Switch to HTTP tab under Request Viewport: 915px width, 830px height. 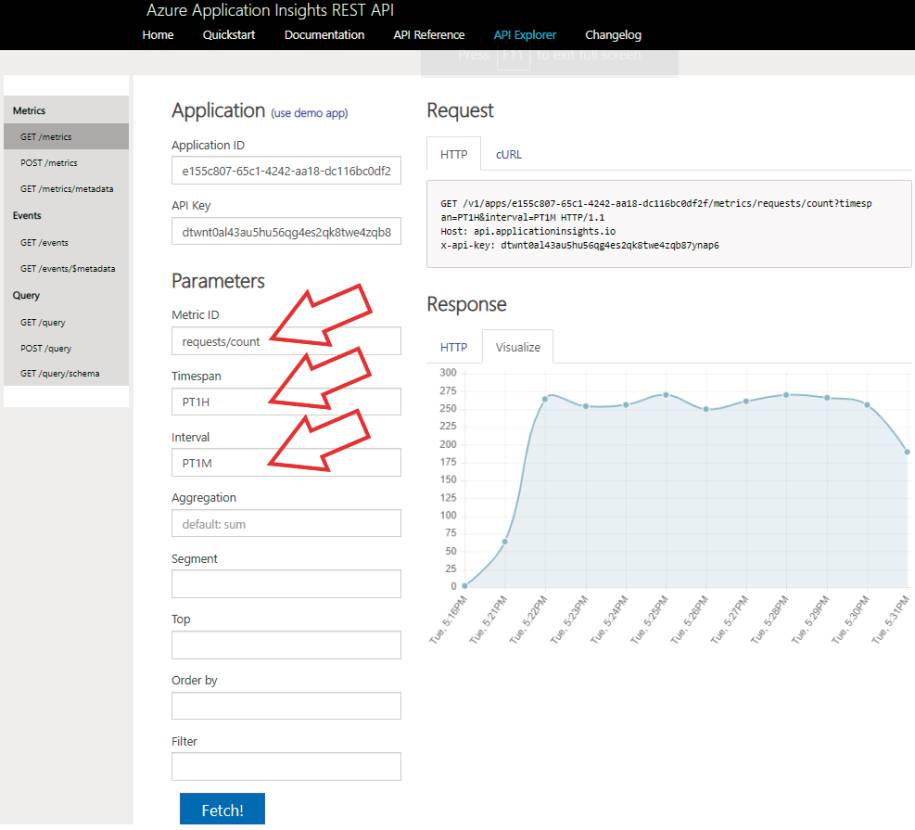(453, 154)
